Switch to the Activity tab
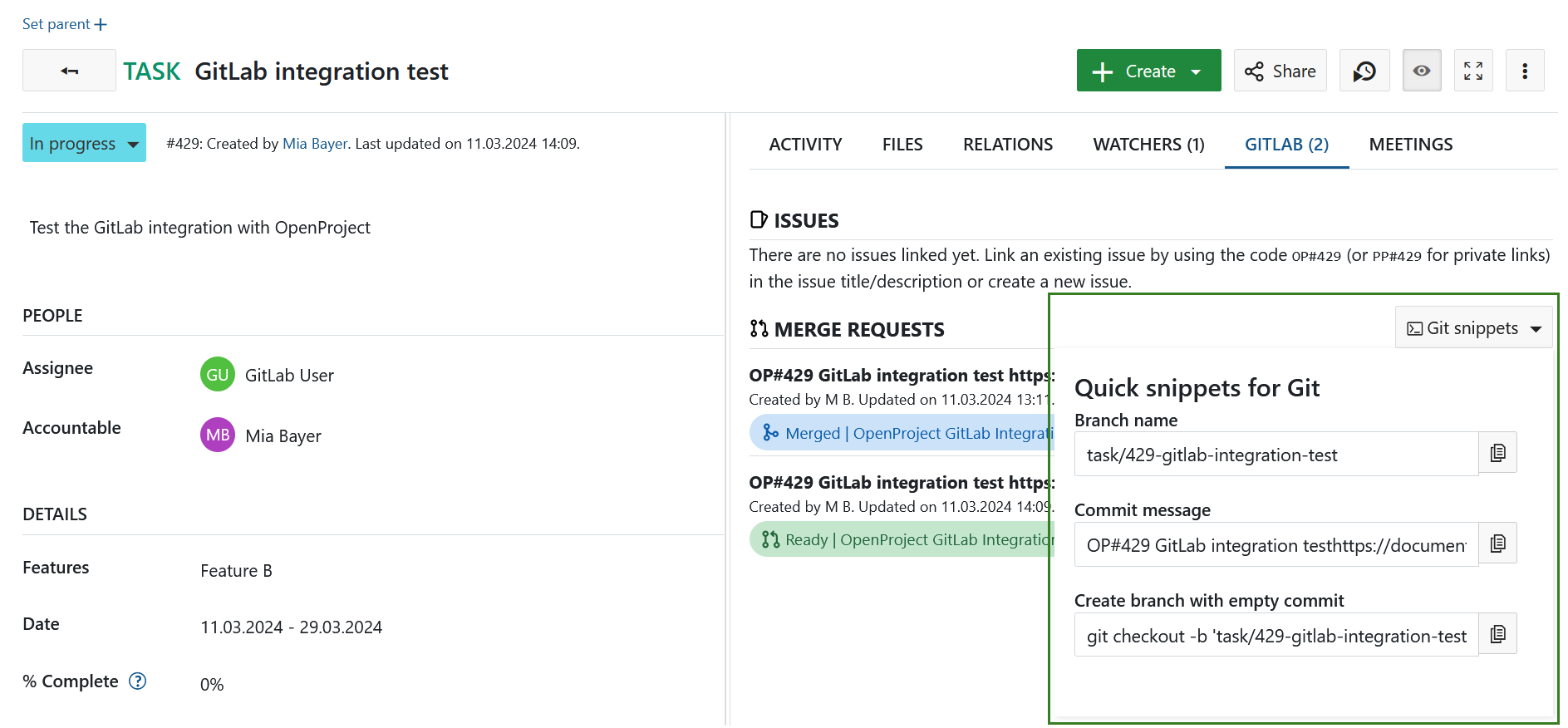The image size is (1568, 728). point(804,145)
